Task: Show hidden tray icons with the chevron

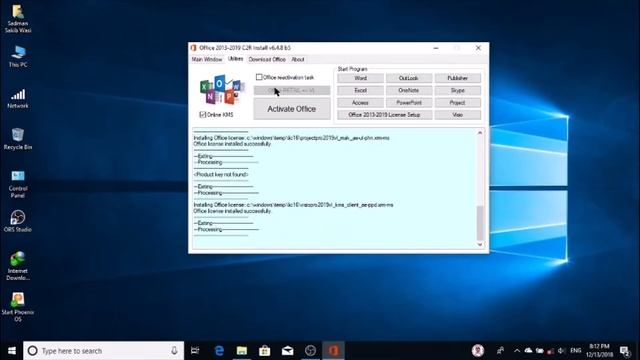Action: tap(517, 351)
